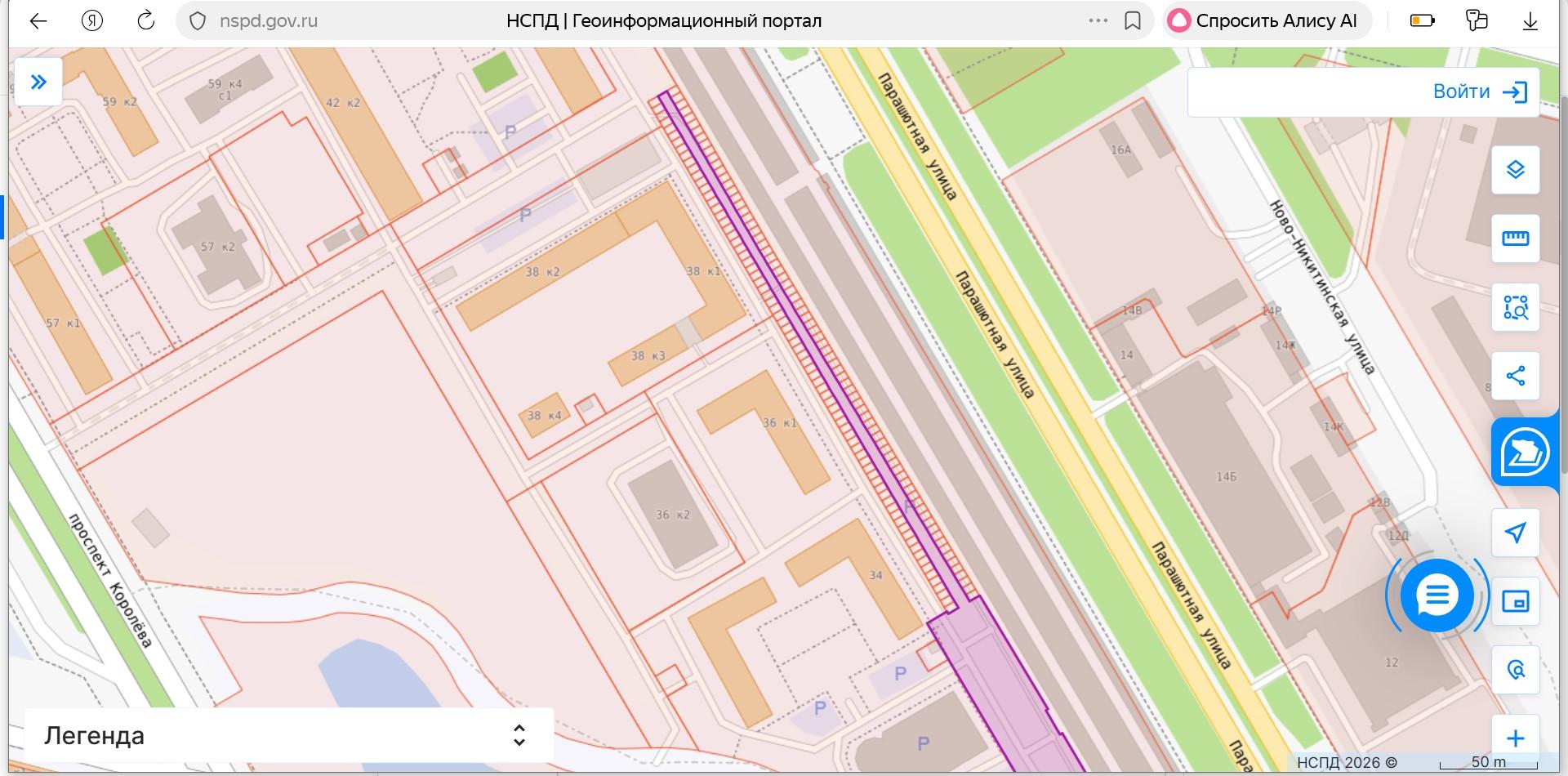This screenshot has width=1568, height=776.
Task: Zoom in with the plus button
Action: [1515, 738]
